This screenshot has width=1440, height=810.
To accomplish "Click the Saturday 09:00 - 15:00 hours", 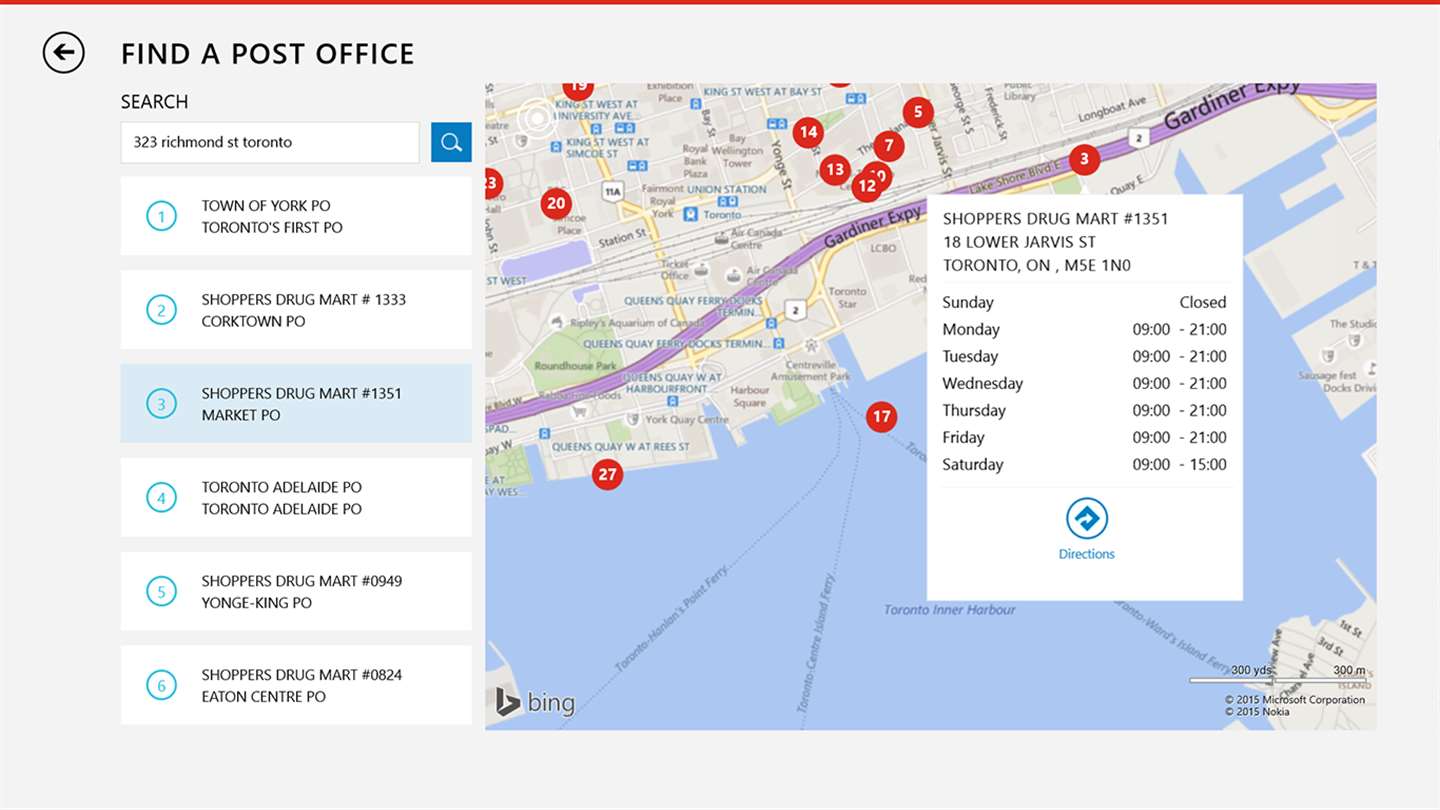I will coord(1180,464).
